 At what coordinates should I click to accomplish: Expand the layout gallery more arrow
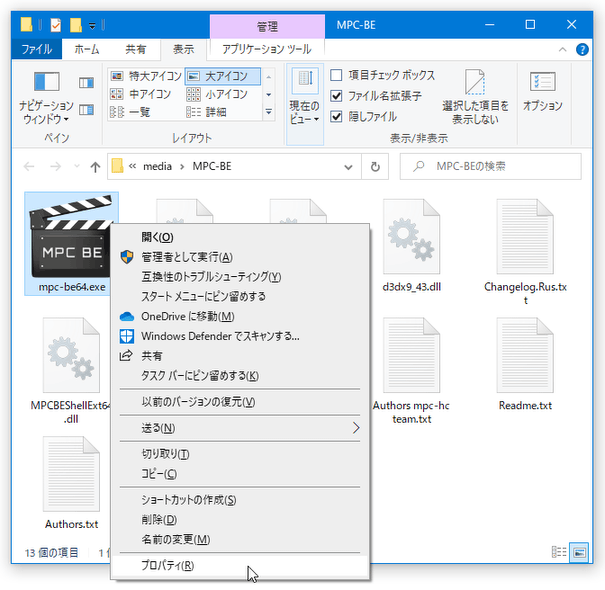(x=269, y=112)
